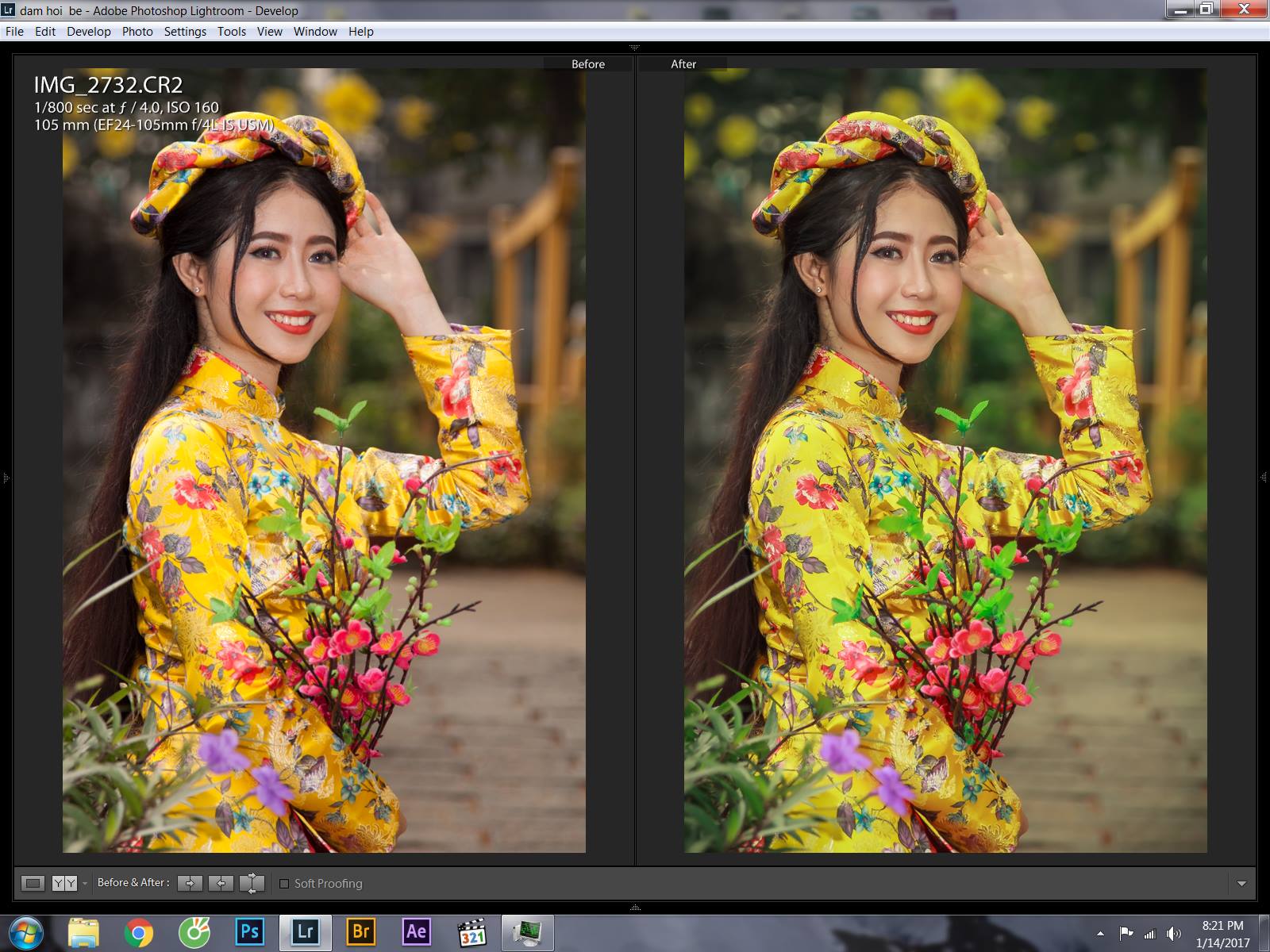Image resolution: width=1270 pixels, height=952 pixels.
Task: Reveal the hidden right panel
Action: [1264, 478]
